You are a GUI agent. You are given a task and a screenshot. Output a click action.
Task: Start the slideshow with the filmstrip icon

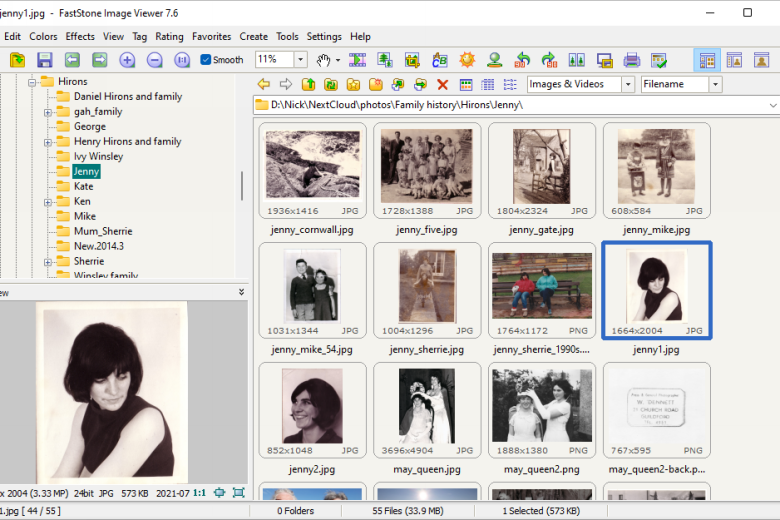click(357, 60)
